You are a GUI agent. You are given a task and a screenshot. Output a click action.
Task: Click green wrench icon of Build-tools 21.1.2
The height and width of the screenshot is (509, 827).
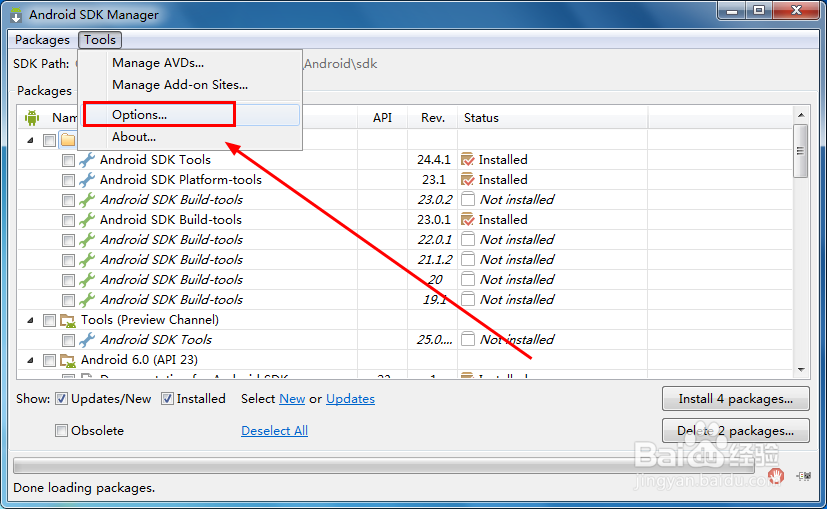tap(87, 260)
